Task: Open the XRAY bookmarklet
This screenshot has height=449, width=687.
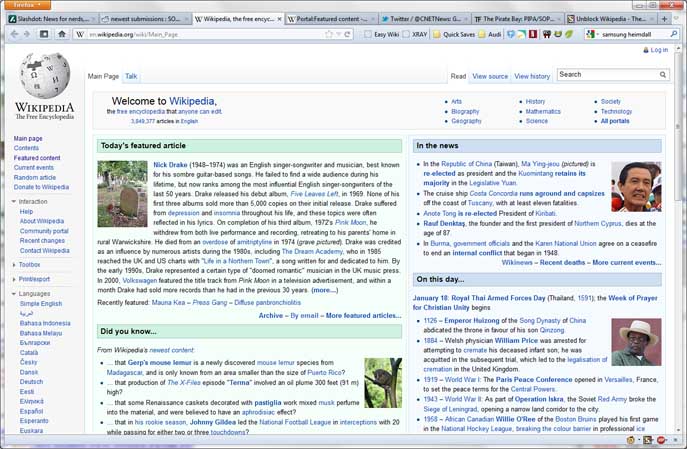Action: pos(415,34)
